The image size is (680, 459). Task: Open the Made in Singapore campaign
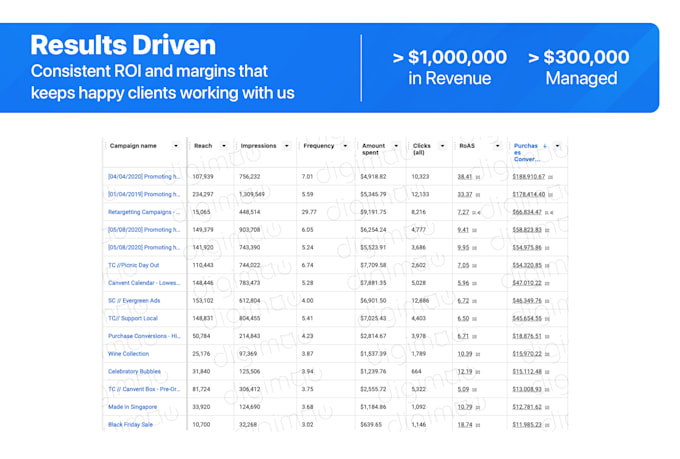coord(132,407)
